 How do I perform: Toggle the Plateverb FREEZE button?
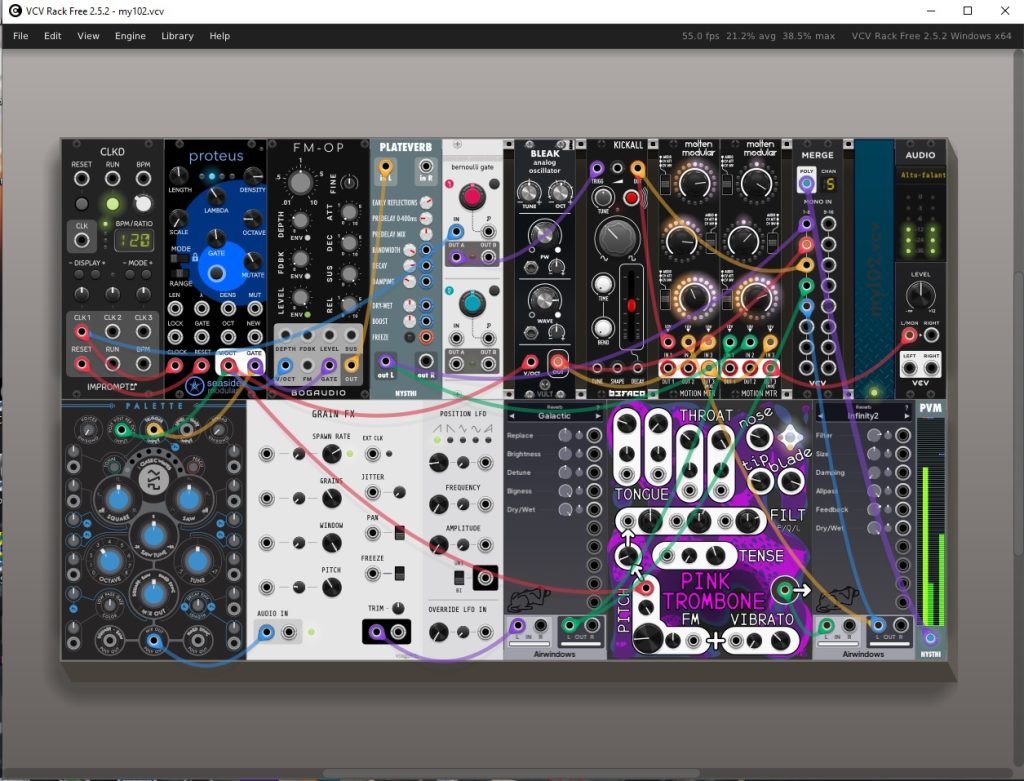(409, 337)
